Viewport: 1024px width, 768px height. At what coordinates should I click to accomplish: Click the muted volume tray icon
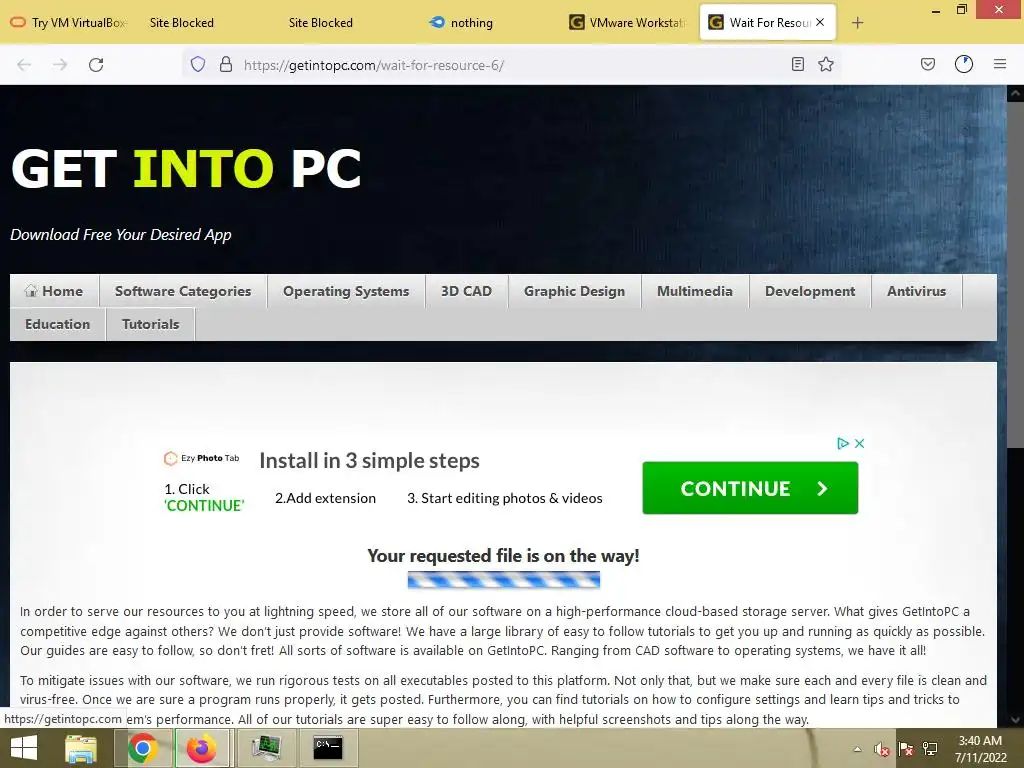coord(882,749)
